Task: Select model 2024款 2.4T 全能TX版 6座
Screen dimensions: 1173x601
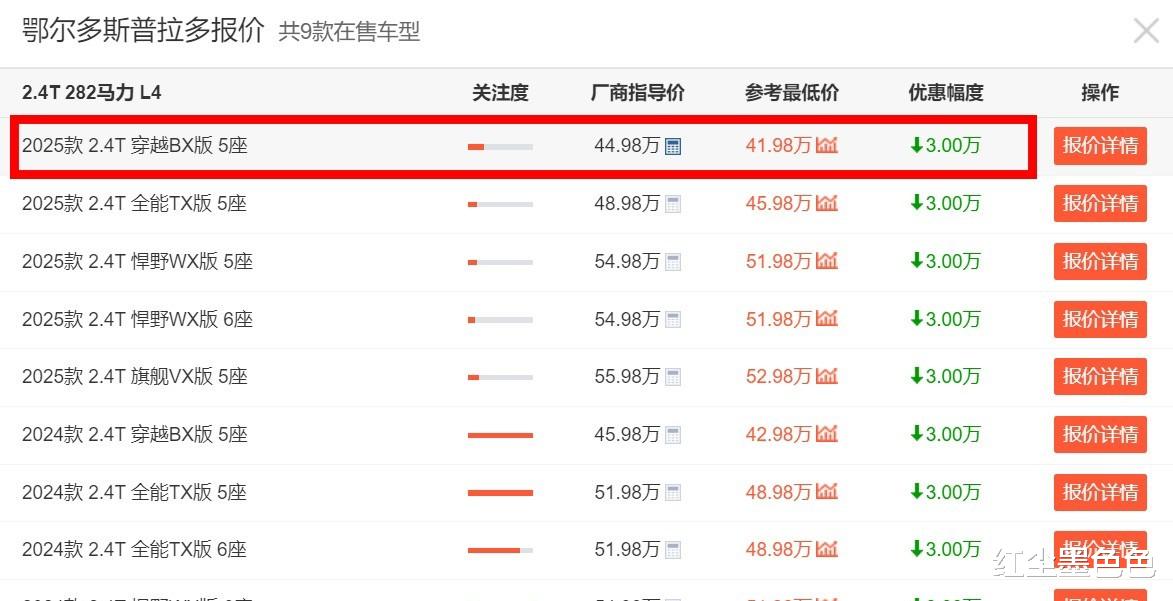Action: pyautogui.click(x=135, y=550)
